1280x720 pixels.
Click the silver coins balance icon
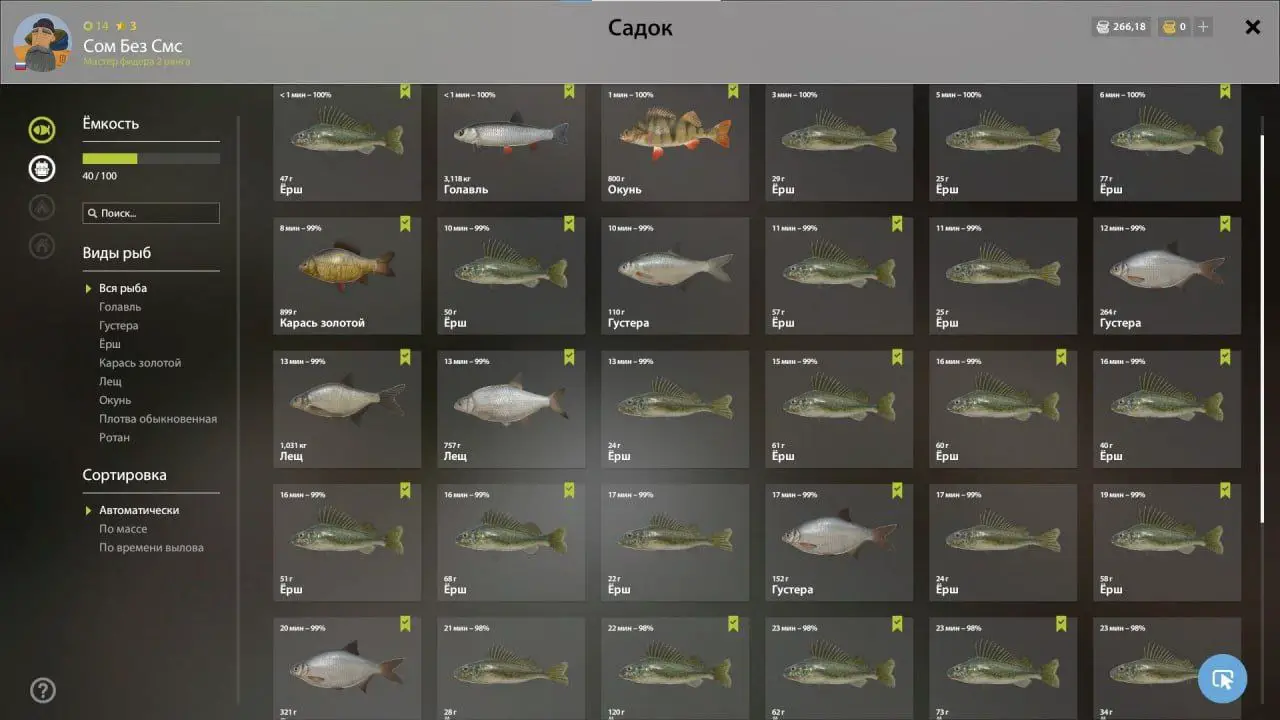tap(1103, 27)
